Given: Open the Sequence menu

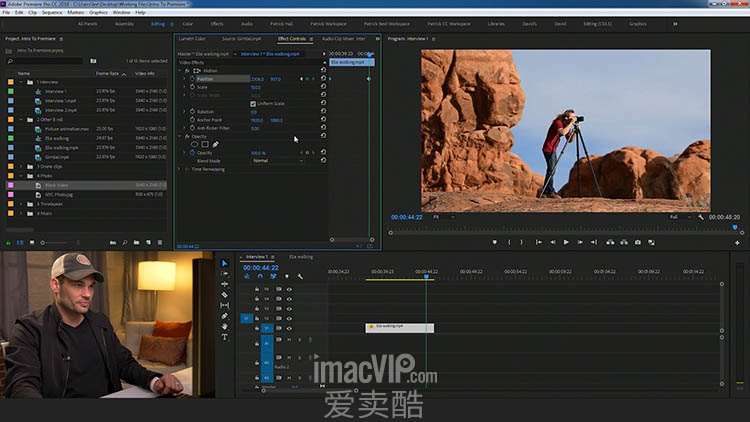Looking at the screenshot, I should pos(51,12).
